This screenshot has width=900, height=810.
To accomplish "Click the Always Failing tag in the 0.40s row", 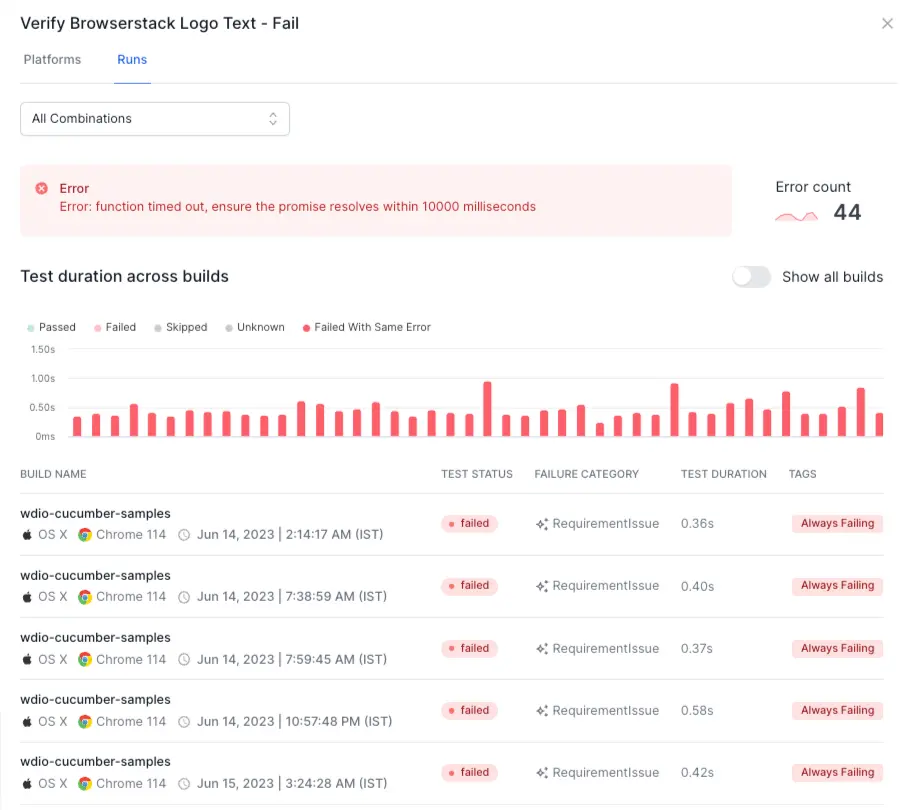I will [x=837, y=586].
